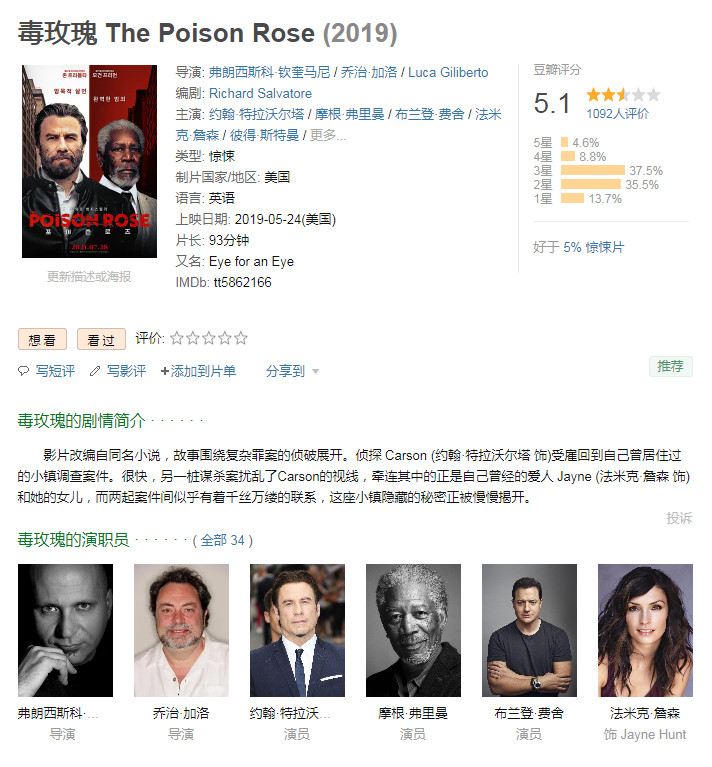
Task: Open the 1092人评价 ratings link
Action: 617,114
